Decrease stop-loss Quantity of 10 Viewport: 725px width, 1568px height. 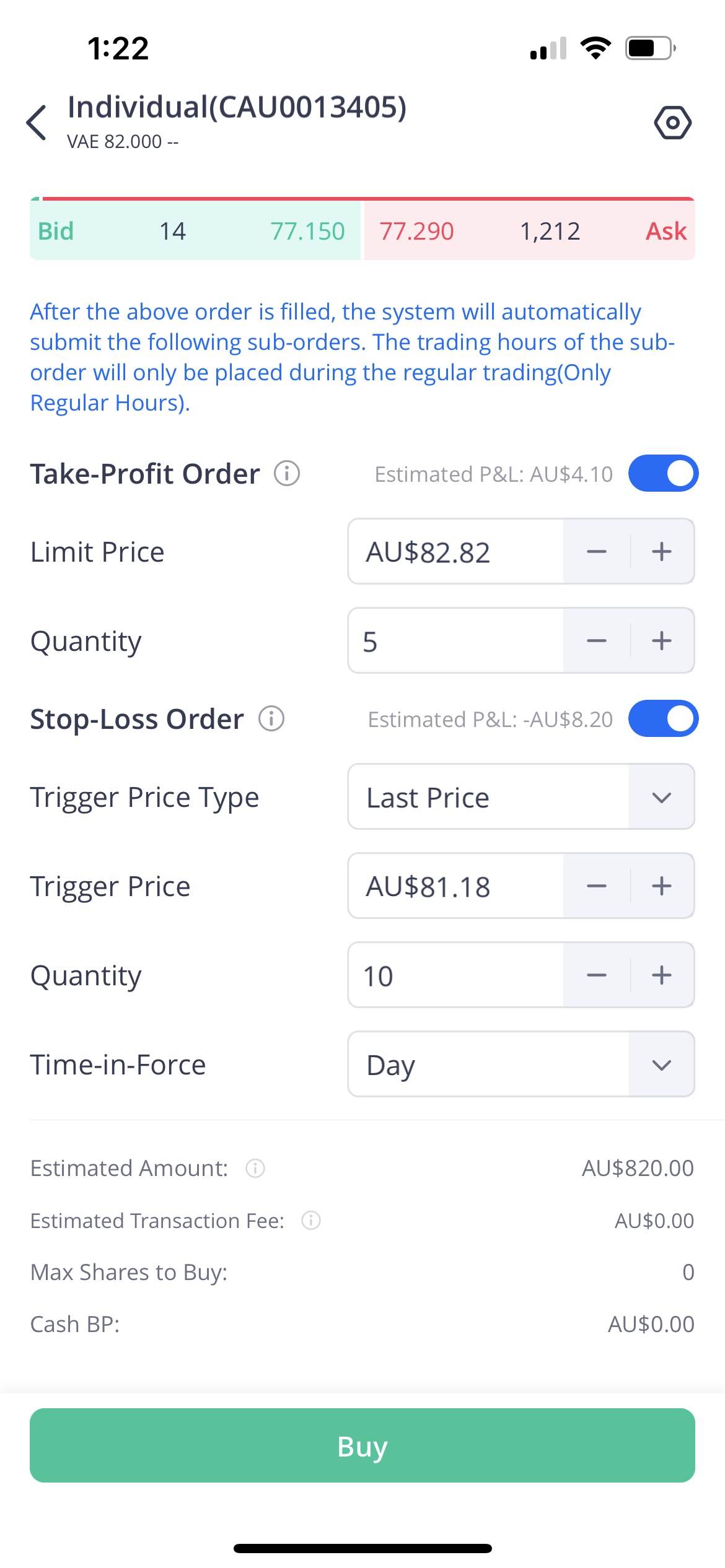596,975
